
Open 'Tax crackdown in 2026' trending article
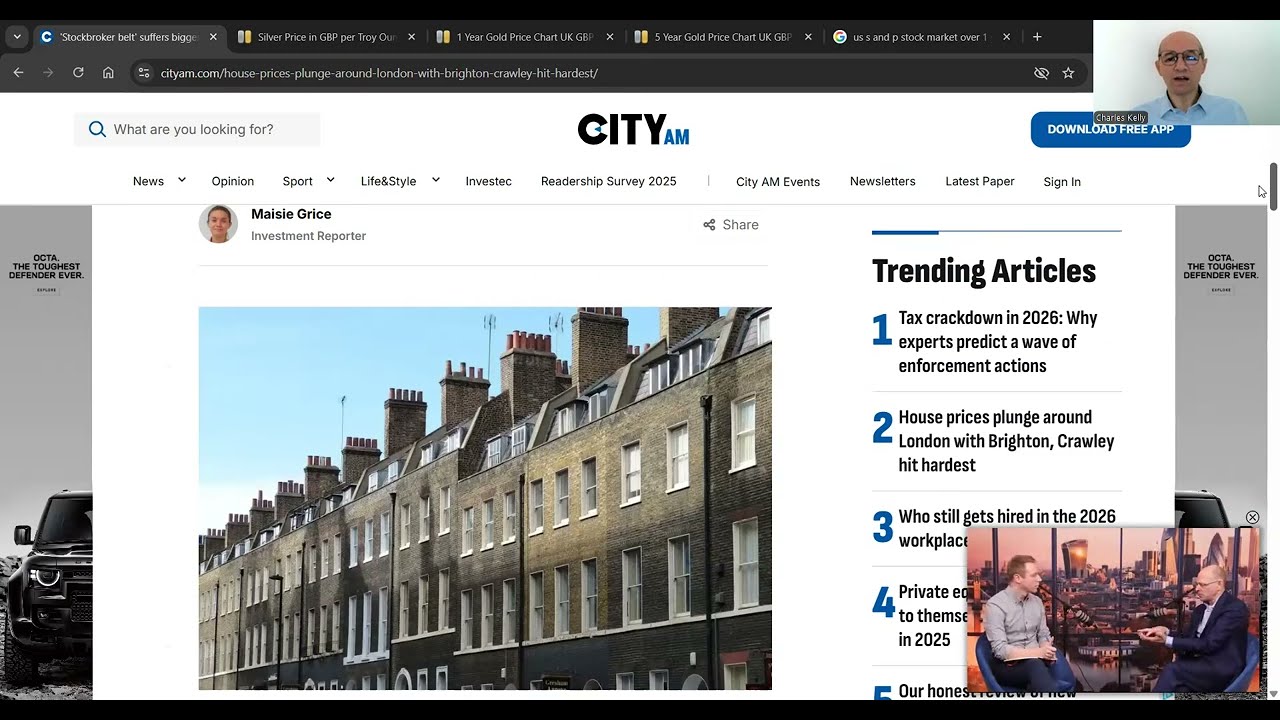998,341
